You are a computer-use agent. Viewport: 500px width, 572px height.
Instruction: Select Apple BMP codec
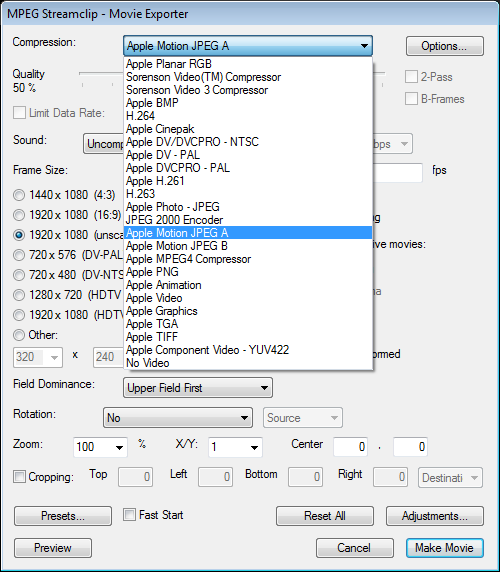(x=248, y=103)
